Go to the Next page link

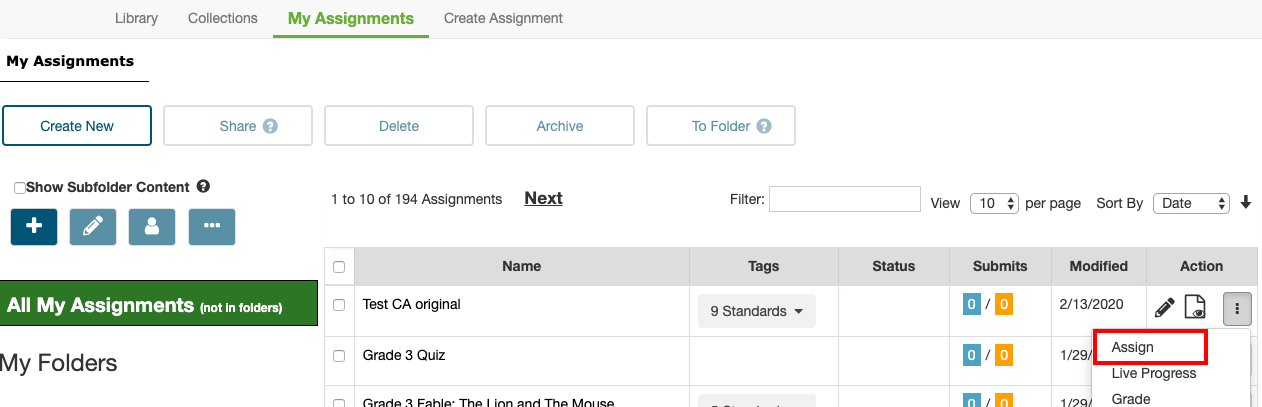[x=543, y=198]
